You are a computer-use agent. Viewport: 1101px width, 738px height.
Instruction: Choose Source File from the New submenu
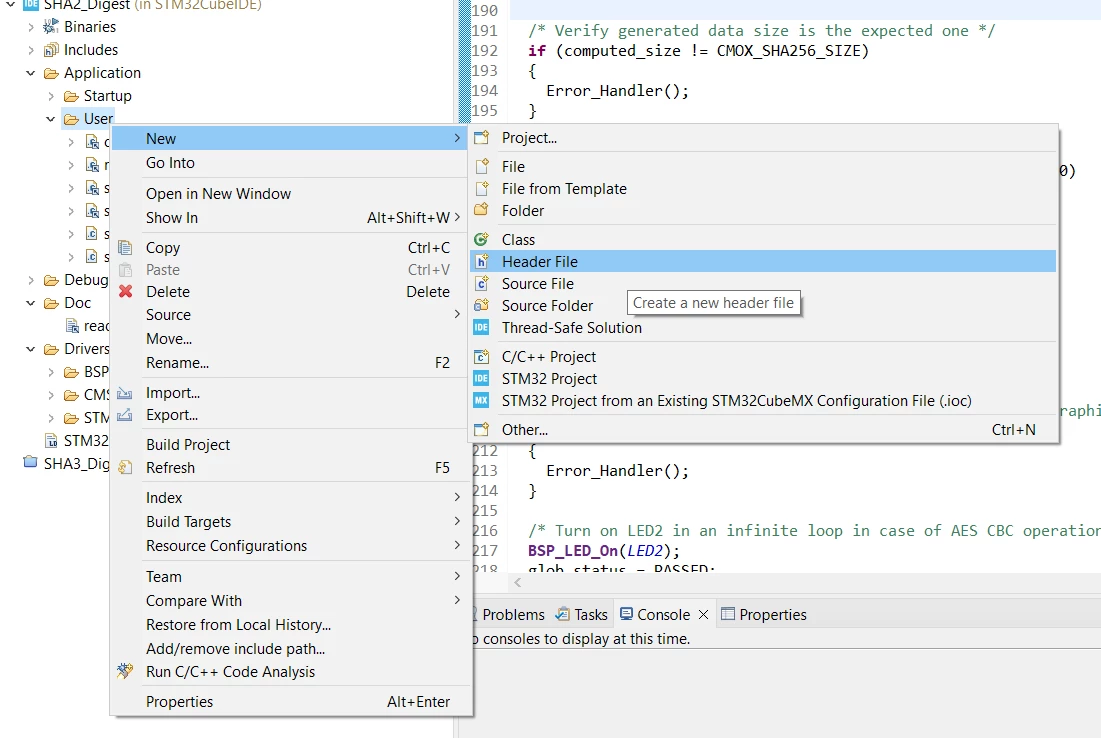(763, 284)
